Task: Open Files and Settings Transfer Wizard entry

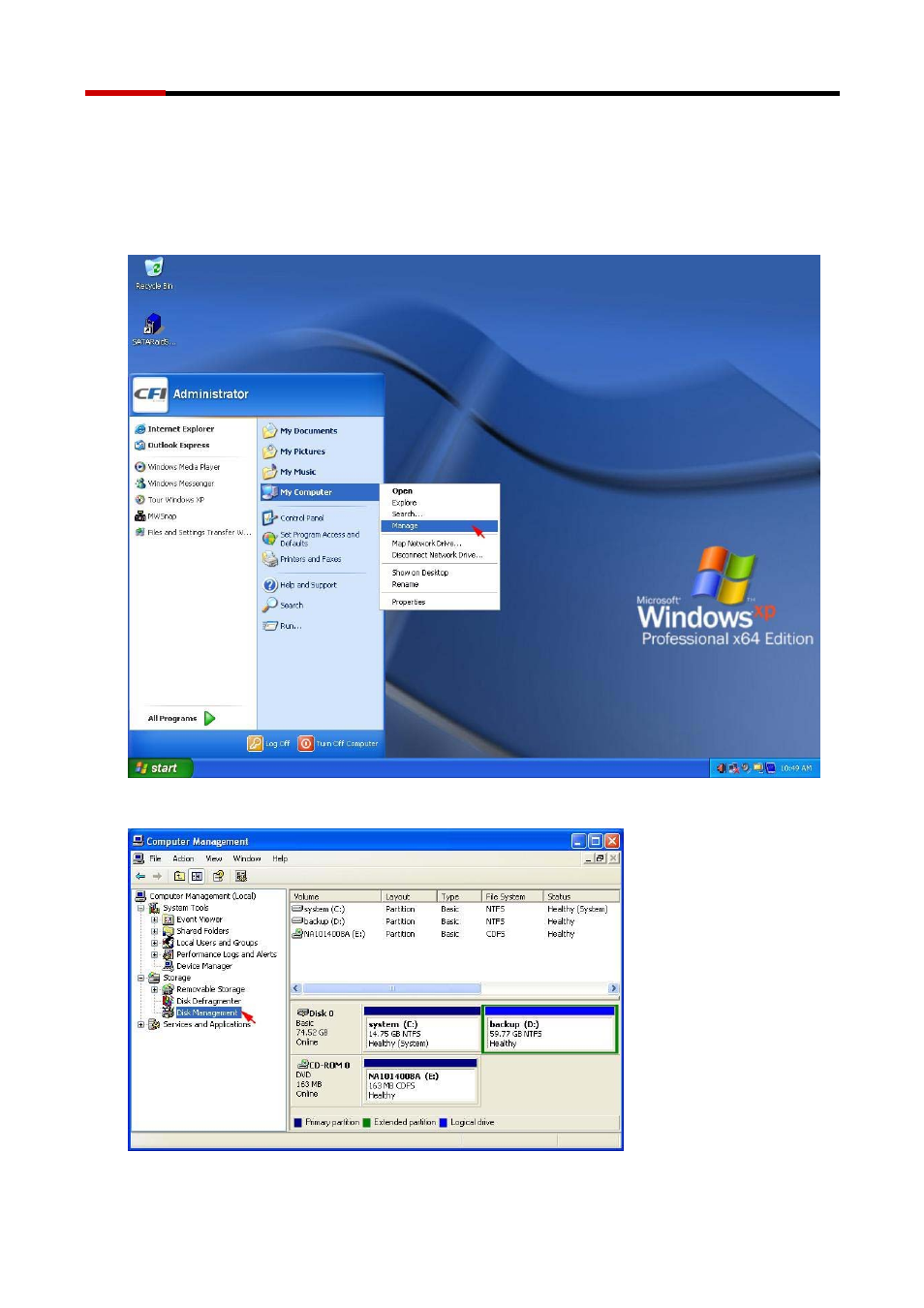Action: coord(193,532)
